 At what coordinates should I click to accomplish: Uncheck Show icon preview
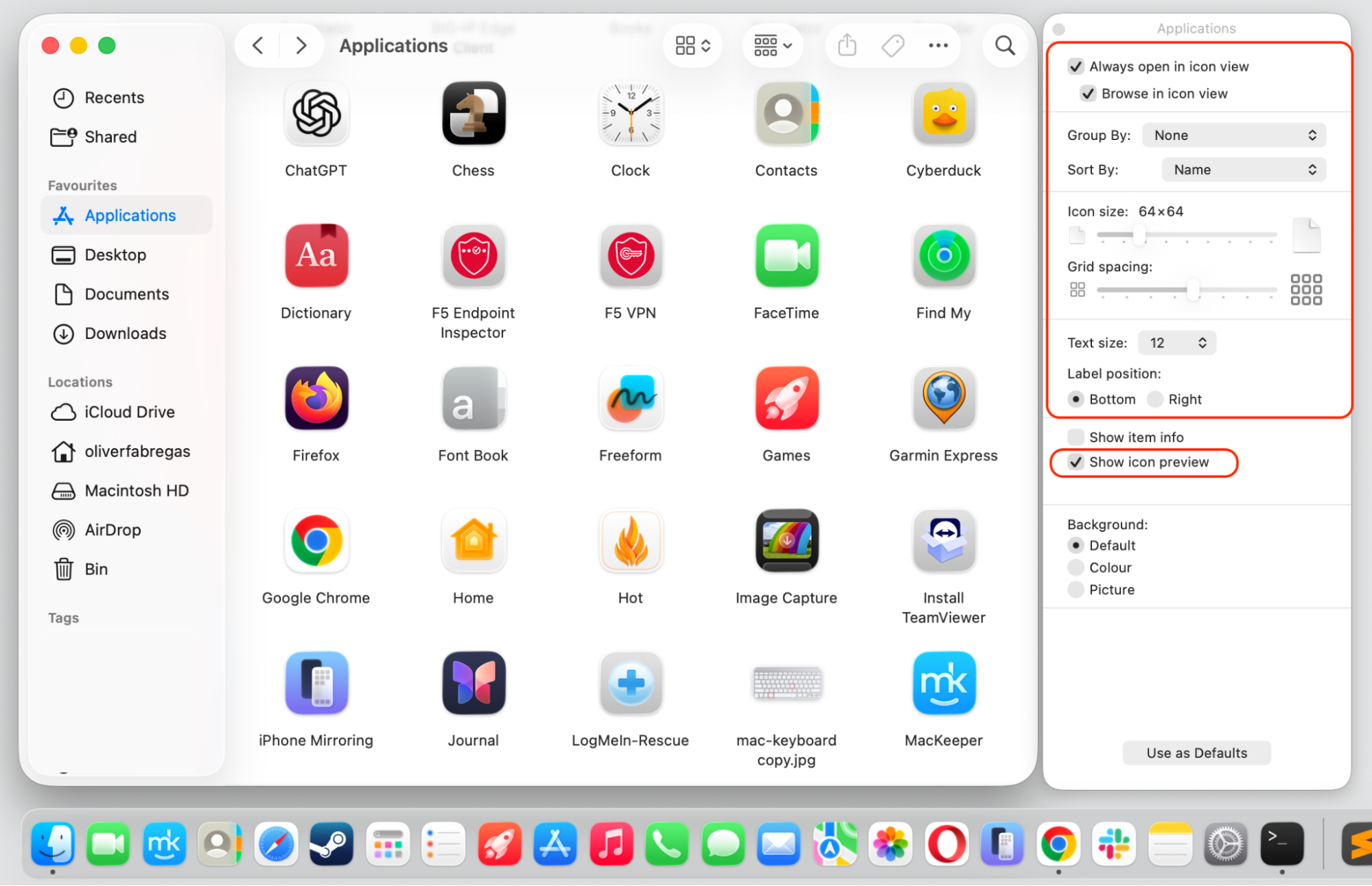(x=1075, y=462)
